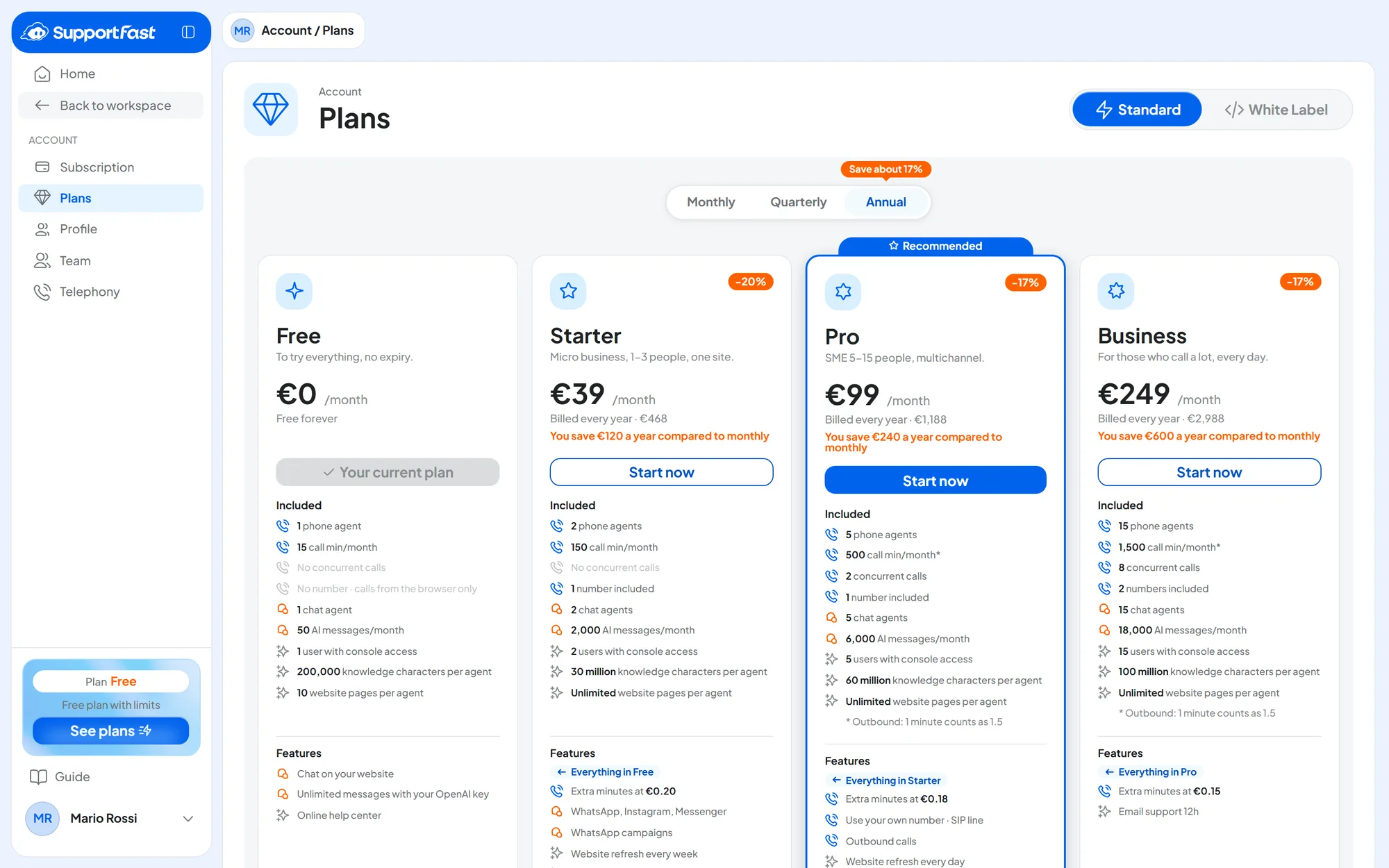This screenshot has width=1389, height=868.
Task: Click the Profile person icon
Action: tap(42, 229)
